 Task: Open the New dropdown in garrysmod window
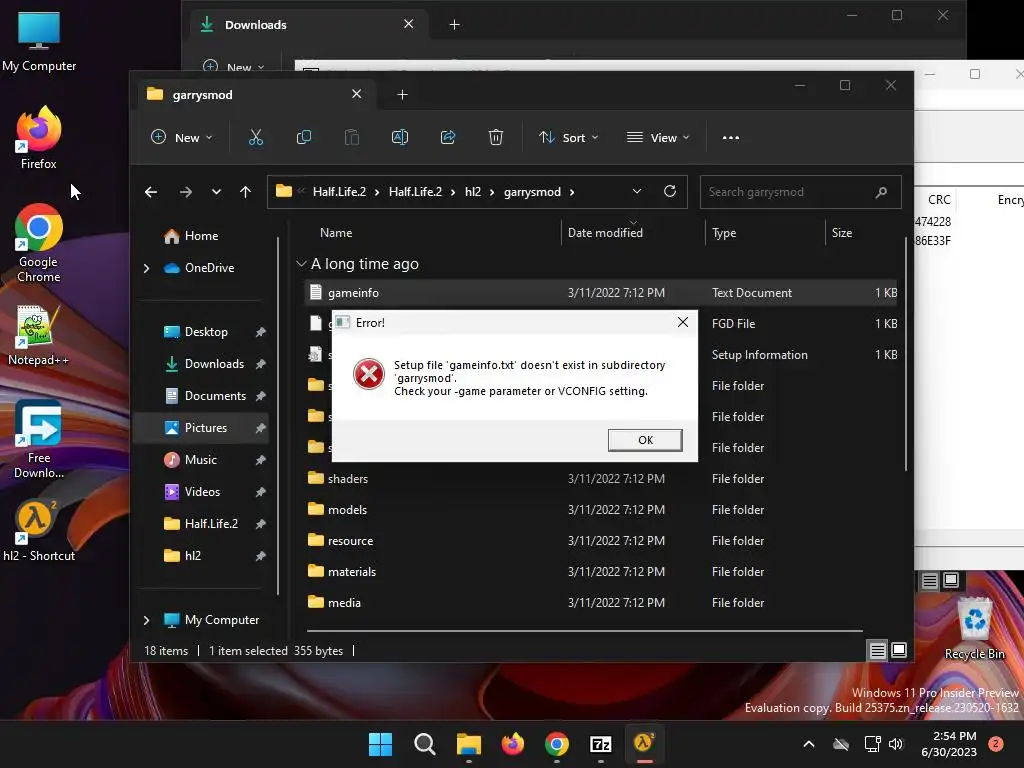pos(182,138)
